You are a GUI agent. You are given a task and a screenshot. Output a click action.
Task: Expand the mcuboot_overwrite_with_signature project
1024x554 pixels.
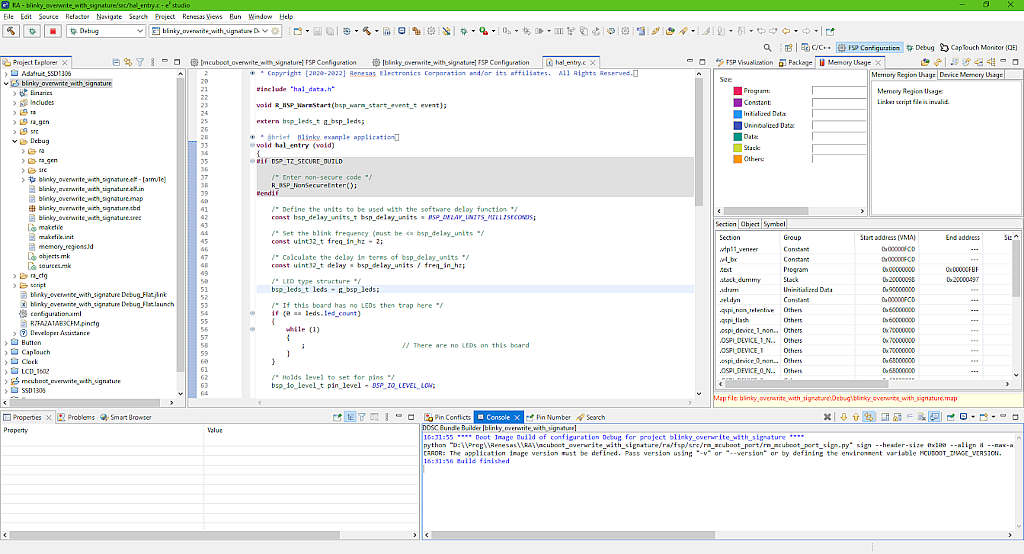click(5, 381)
